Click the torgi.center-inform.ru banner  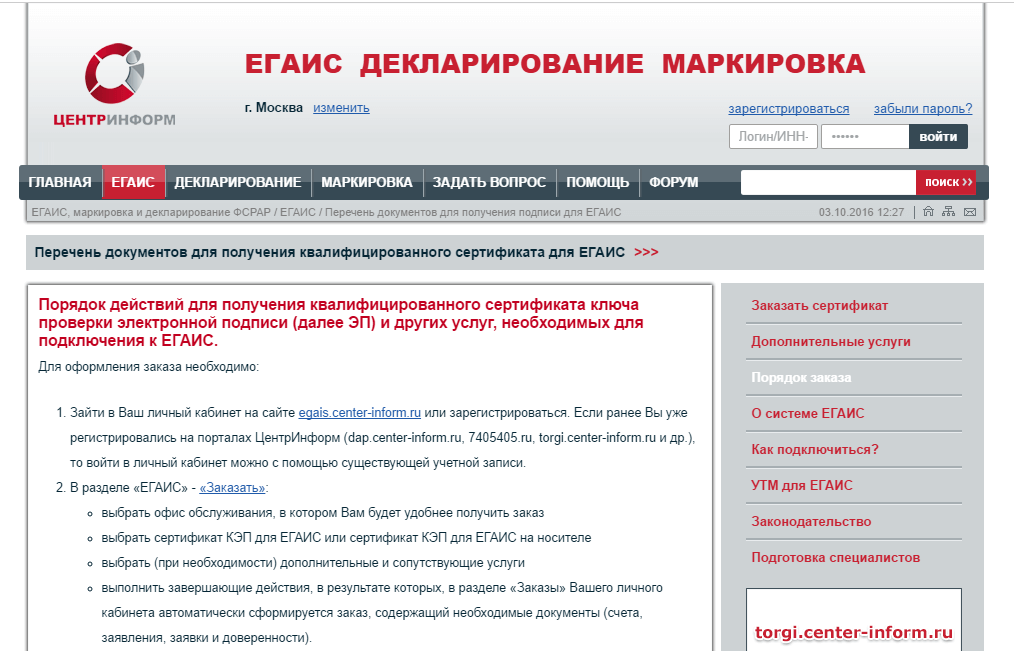(854, 621)
